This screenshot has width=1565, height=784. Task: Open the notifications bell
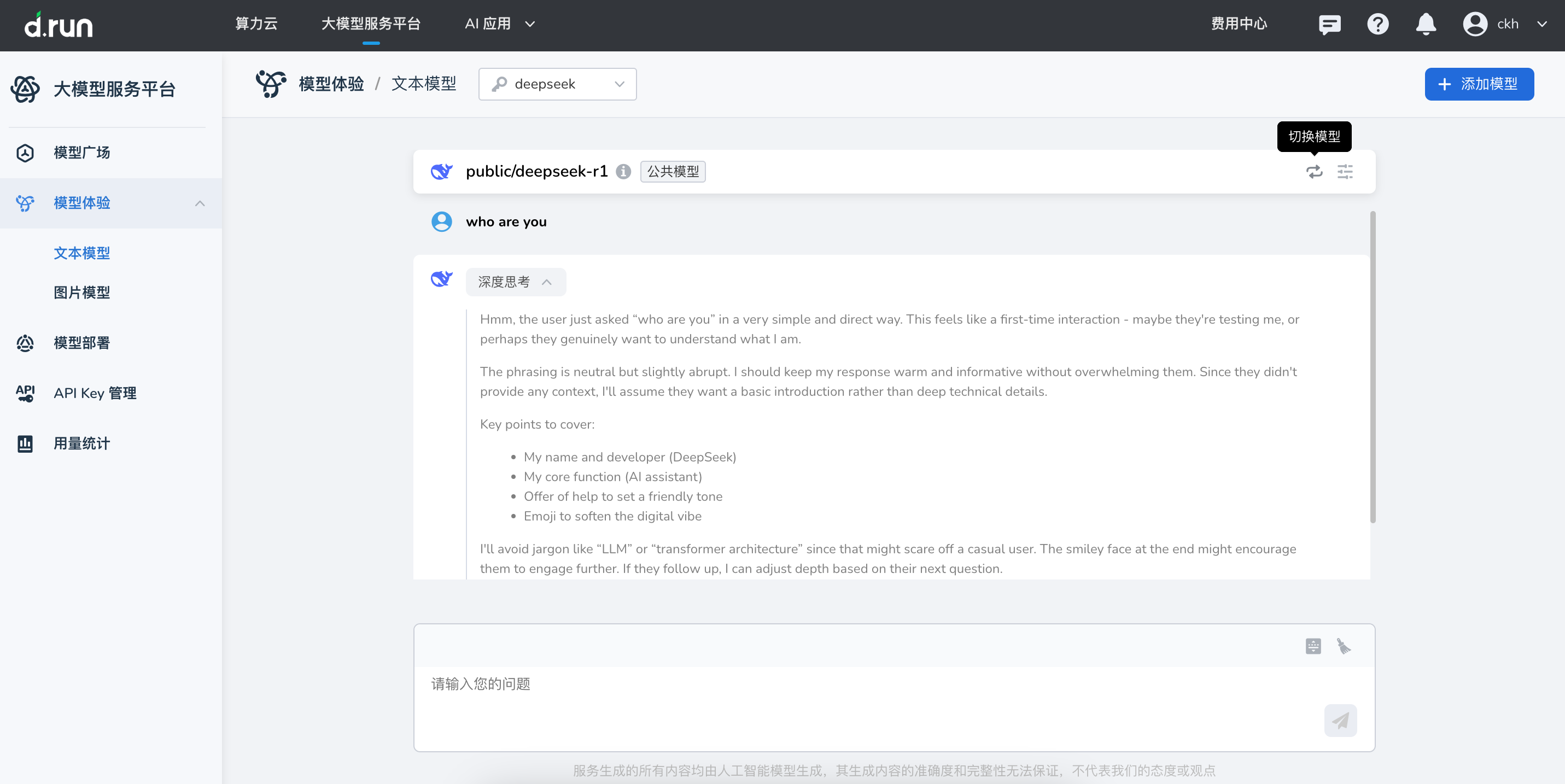click(x=1425, y=24)
